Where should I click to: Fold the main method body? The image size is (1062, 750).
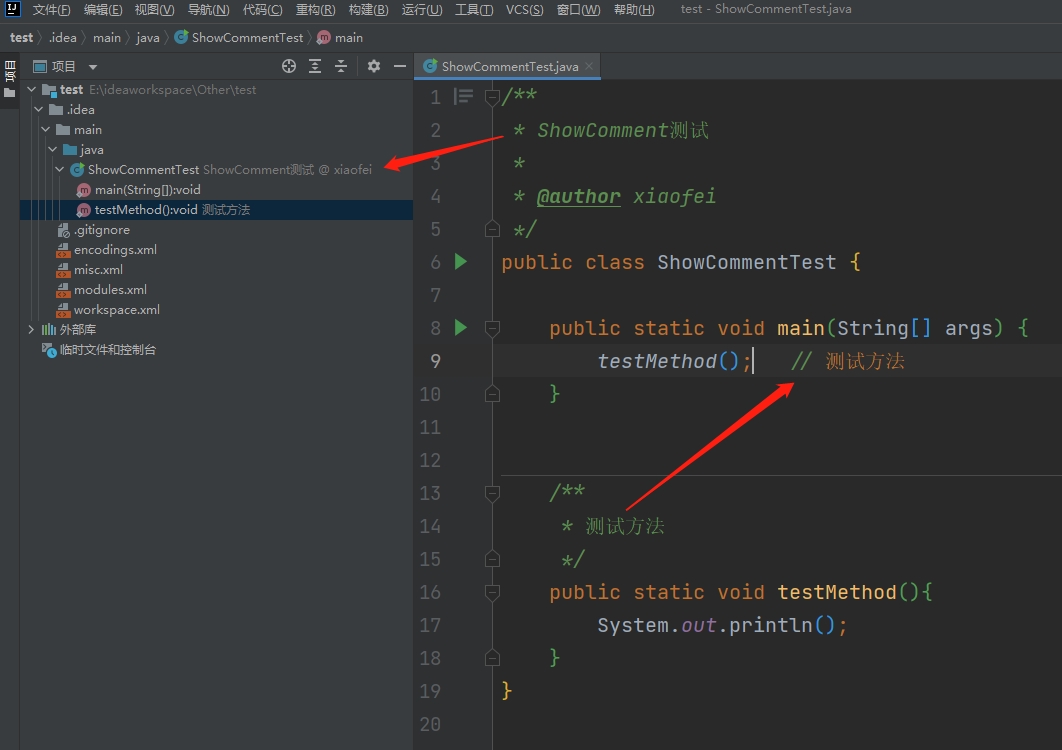click(492, 328)
